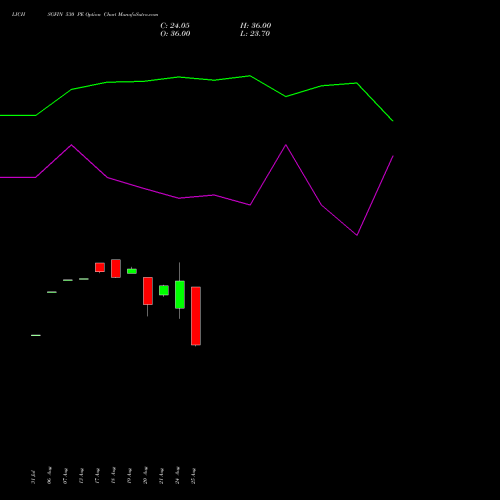
Task: Click the purple line's lowest trough
Action: 357,235
